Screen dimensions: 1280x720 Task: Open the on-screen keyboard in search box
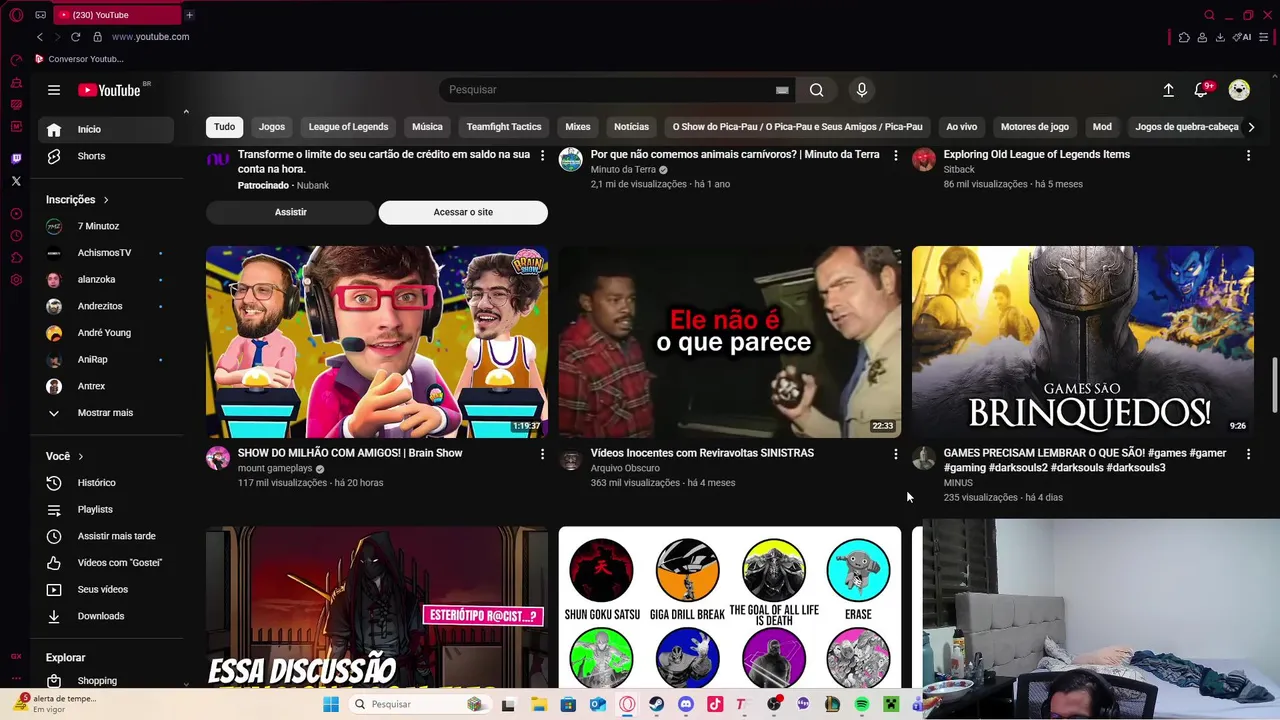coord(782,90)
